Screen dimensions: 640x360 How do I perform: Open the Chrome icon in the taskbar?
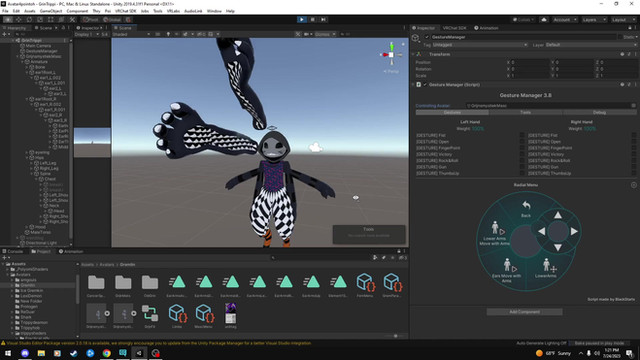pos(107,353)
